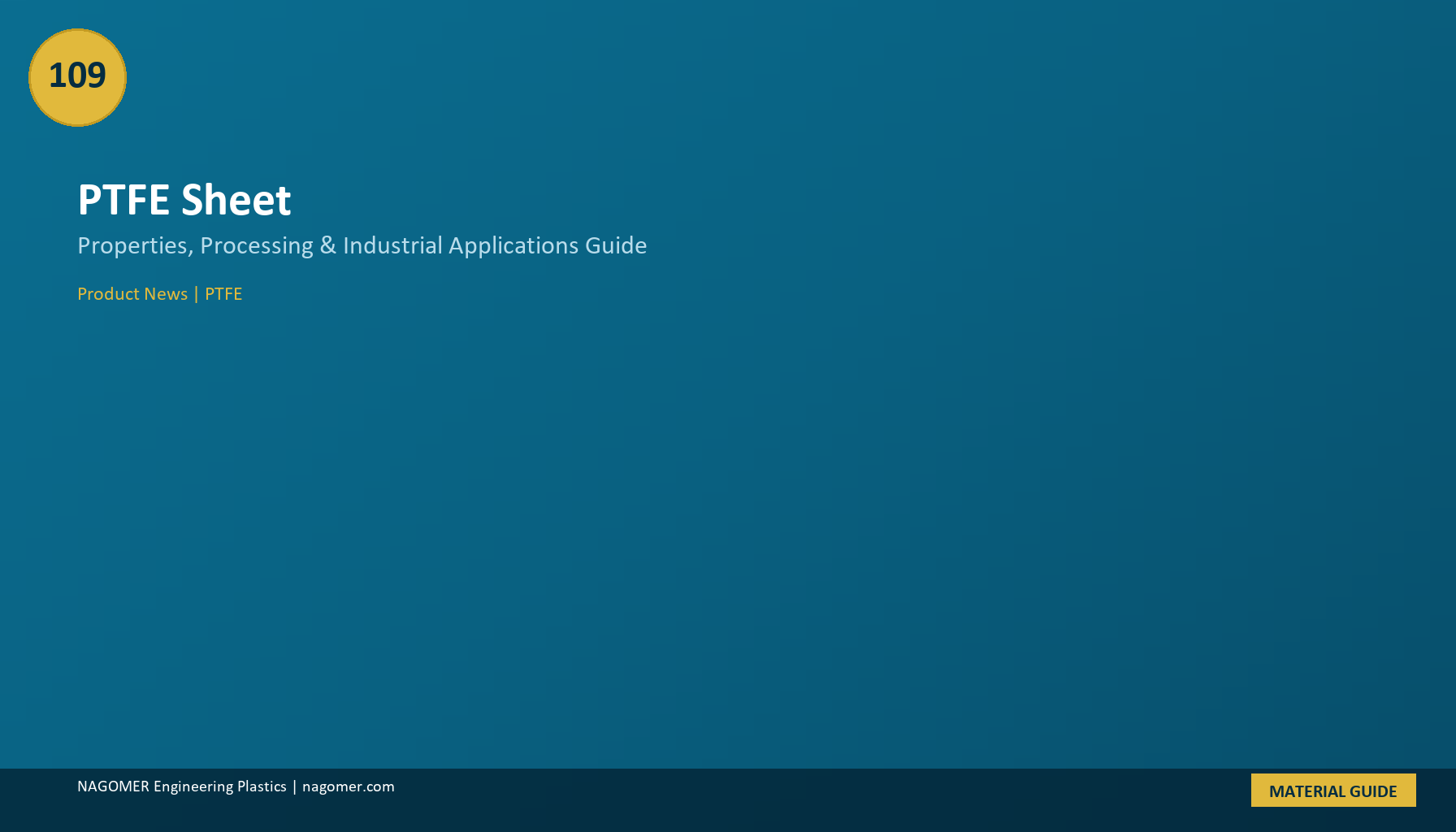The height and width of the screenshot is (832, 1456).
Task: Click the subtitle 'Properties, Processing & Industrial Applications Guide'
Action: [x=362, y=245]
